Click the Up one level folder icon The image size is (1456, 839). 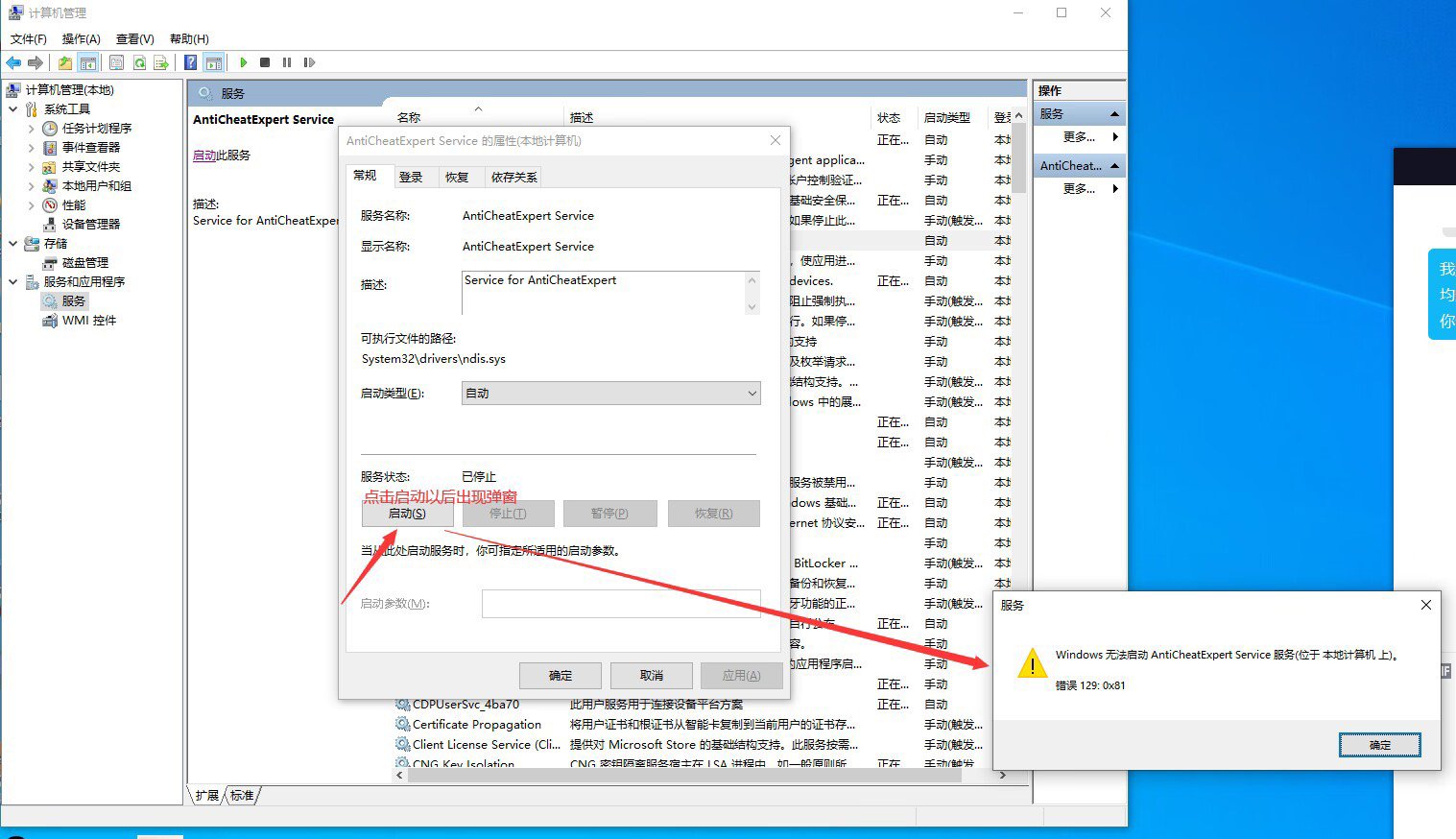tap(64, 62)
